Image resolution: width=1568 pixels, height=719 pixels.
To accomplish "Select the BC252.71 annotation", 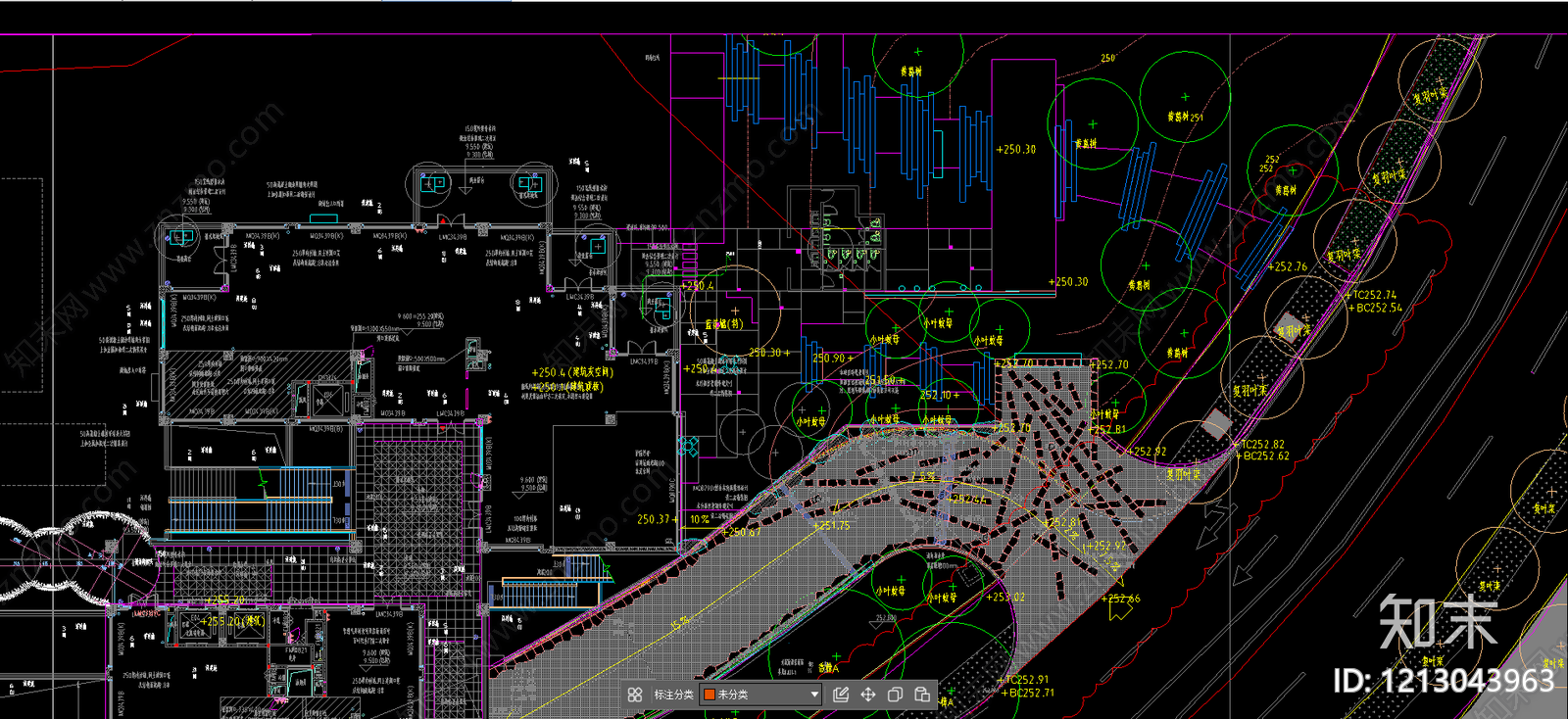I will (x=1031, y=693).
